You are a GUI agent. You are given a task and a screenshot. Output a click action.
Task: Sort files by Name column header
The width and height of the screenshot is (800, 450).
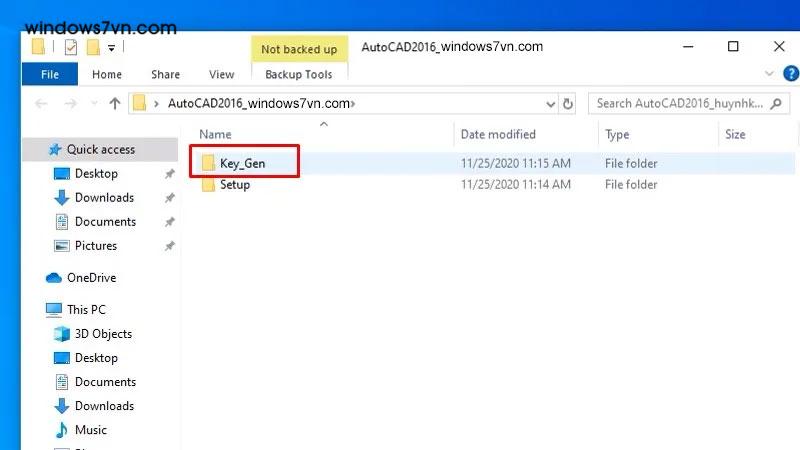click(x=215, y=134)
